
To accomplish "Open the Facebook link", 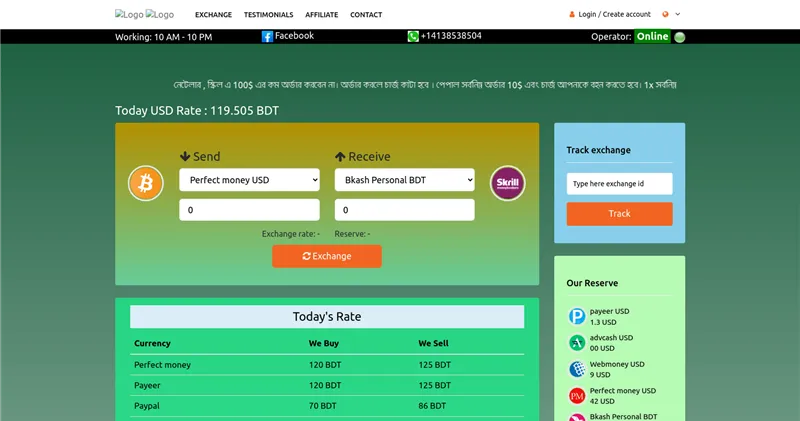I will pyautogui.click(x=294, y=36).
